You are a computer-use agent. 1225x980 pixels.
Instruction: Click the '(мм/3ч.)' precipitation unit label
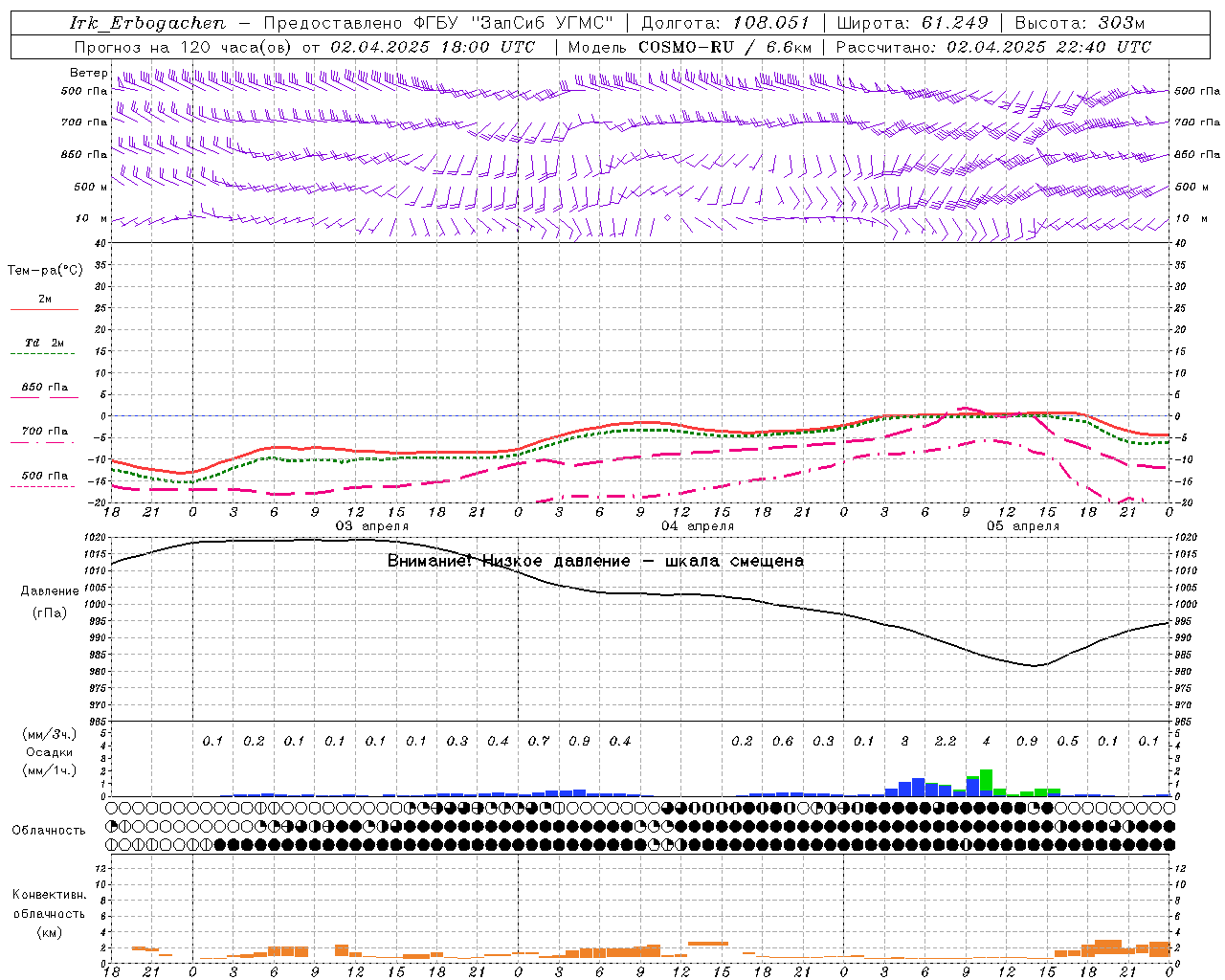pos(50,734)
